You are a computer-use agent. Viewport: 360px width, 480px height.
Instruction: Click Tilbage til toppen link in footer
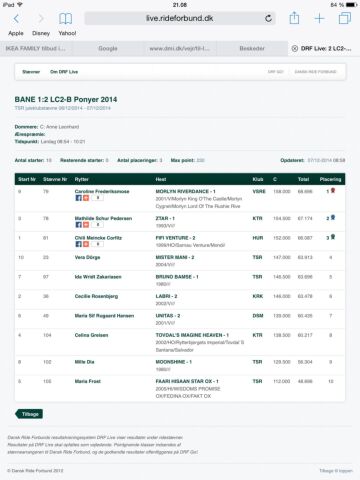336,471
